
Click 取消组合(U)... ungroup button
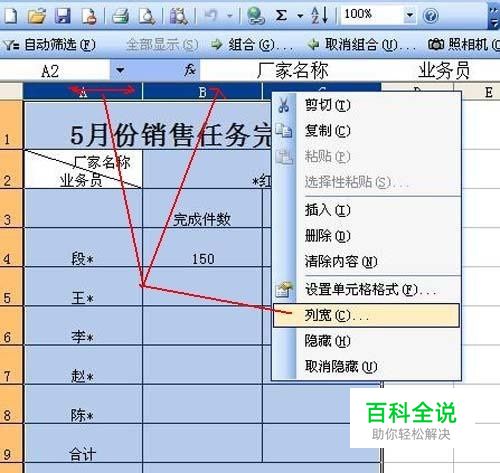(x=361, y=44)
